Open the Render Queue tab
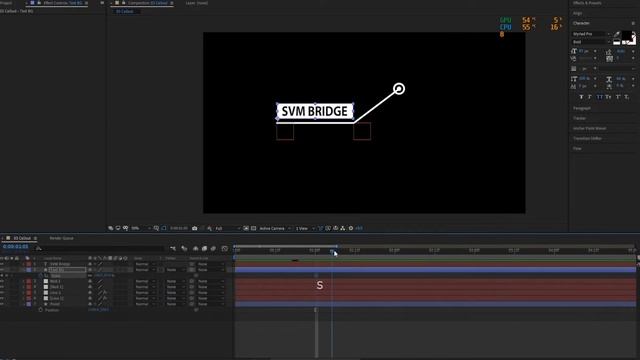640x360 pixels. 62,238
